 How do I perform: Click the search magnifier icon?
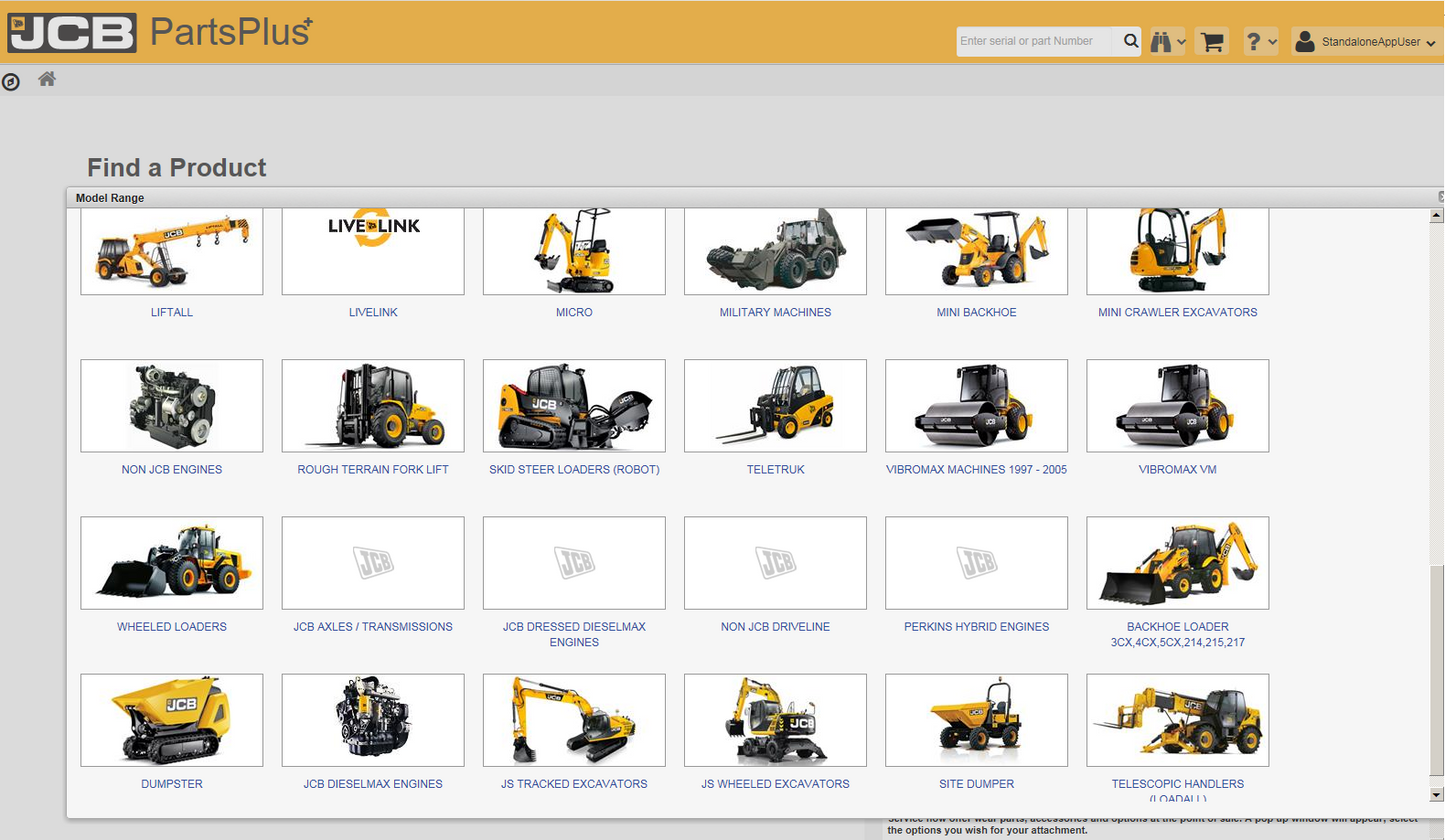tap(1130, 42)
